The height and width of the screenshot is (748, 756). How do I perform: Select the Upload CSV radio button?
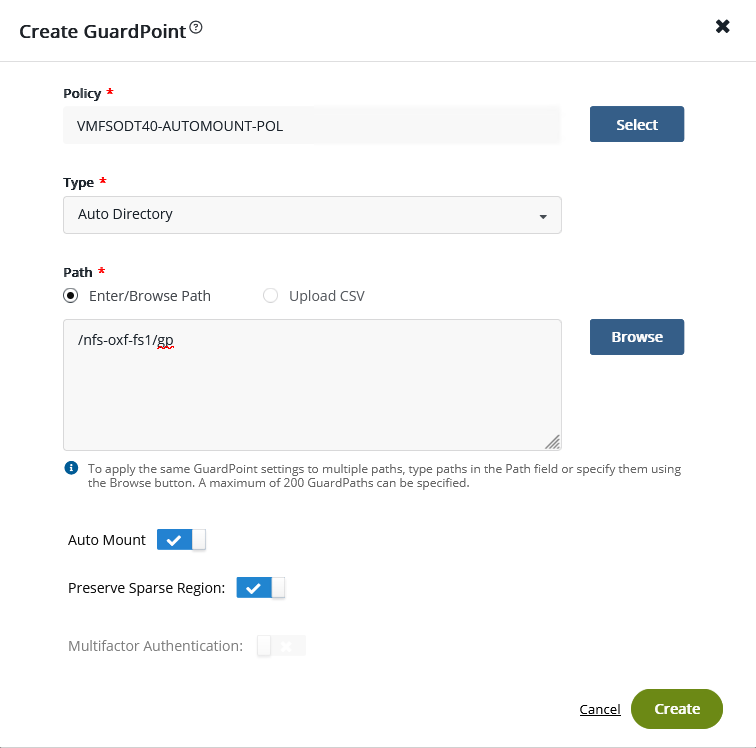270,296
